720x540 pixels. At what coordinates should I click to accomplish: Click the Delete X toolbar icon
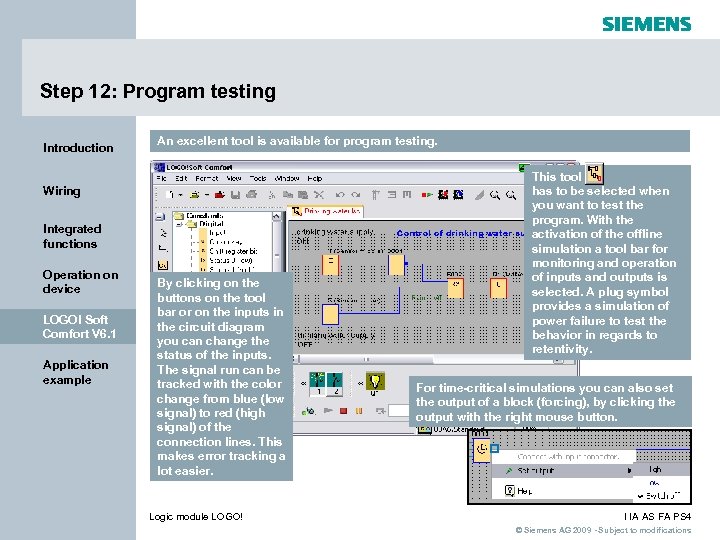tap(319, 195)
